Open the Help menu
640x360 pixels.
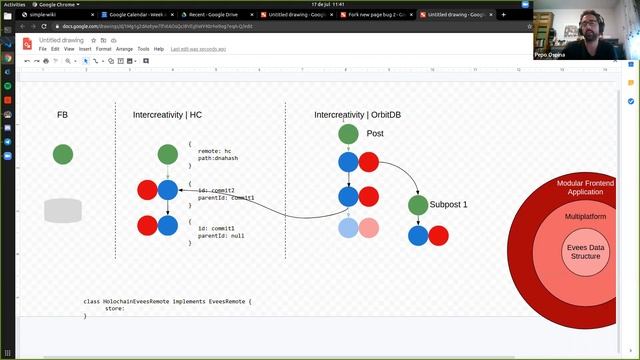159,49
